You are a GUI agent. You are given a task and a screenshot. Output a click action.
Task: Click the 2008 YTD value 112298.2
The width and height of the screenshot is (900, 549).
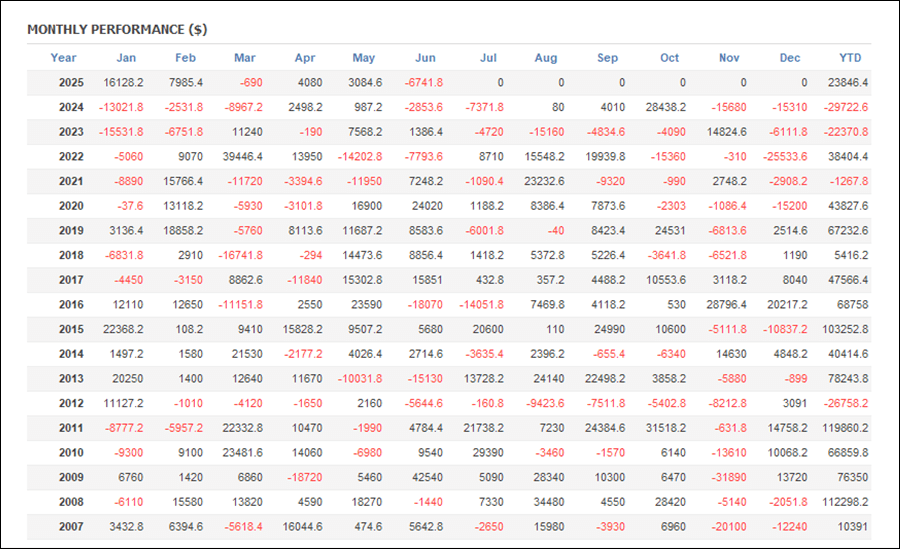tap(845, 502)
